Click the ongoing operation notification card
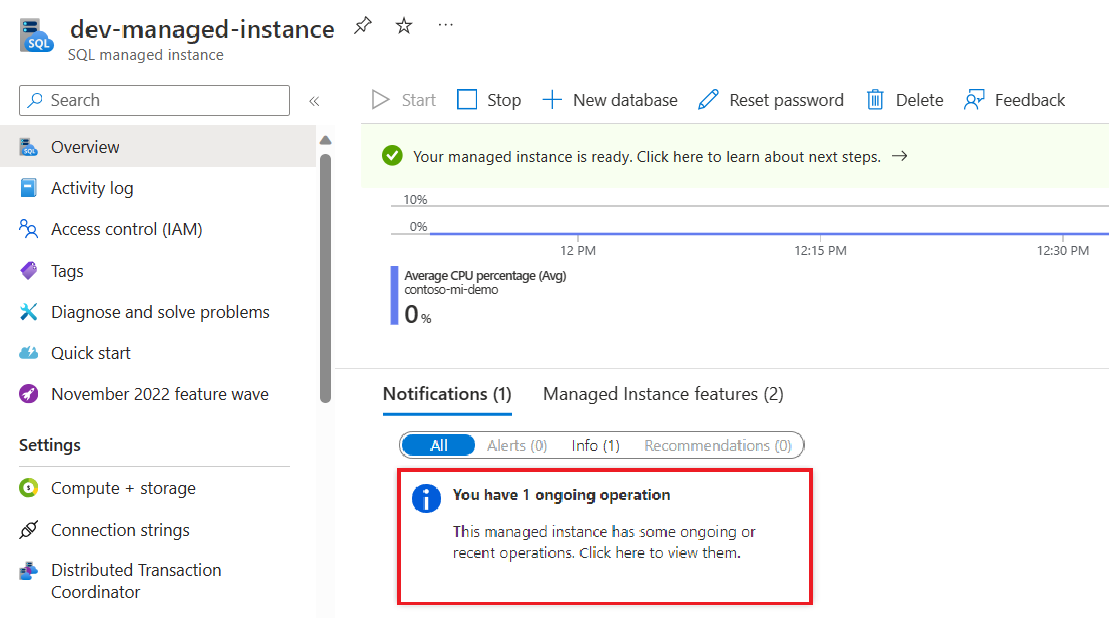The width and height of the screenshot is (1109, 618). pos(604,535)
